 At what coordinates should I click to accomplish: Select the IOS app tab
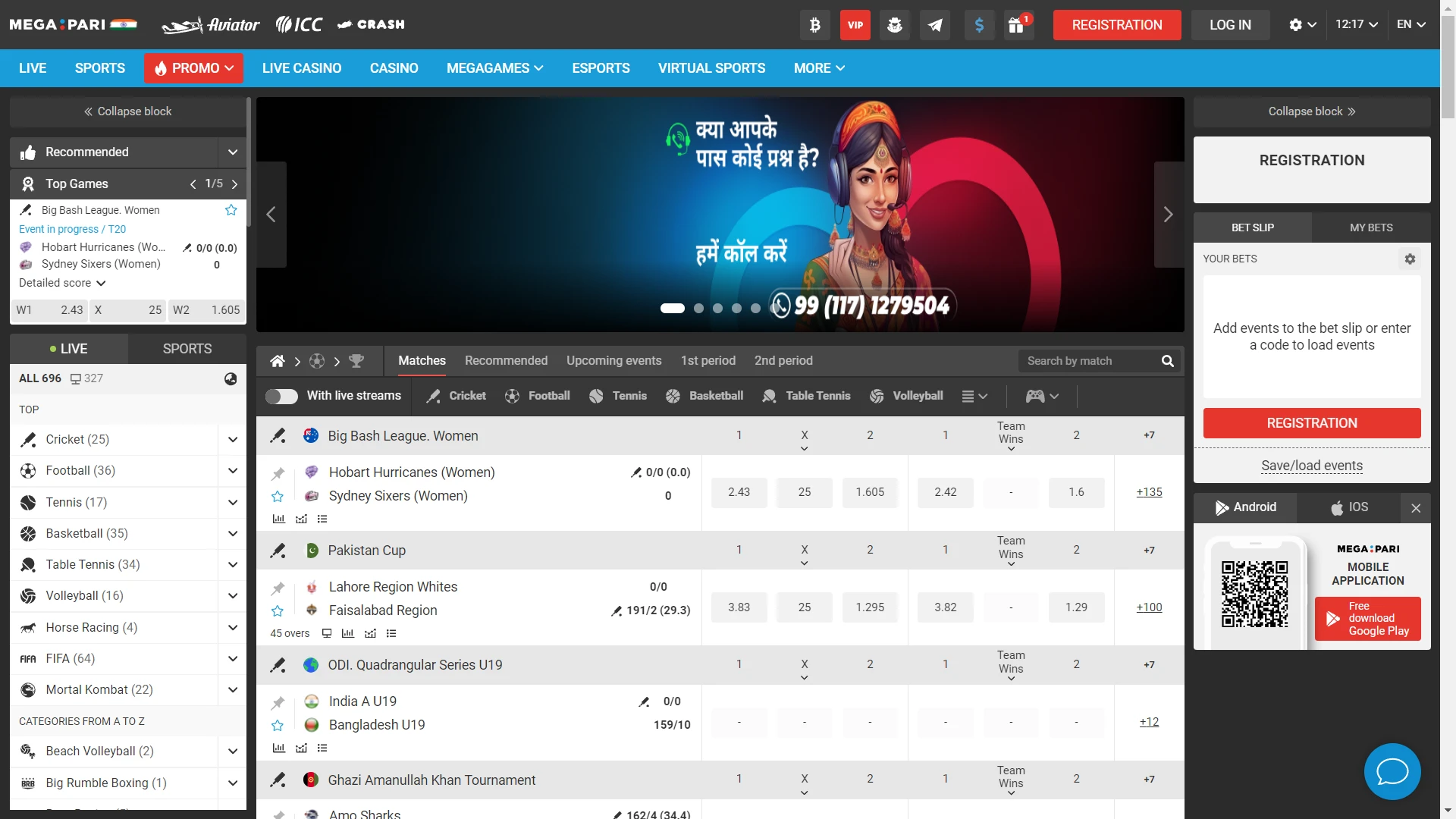tap(1350, 507)
